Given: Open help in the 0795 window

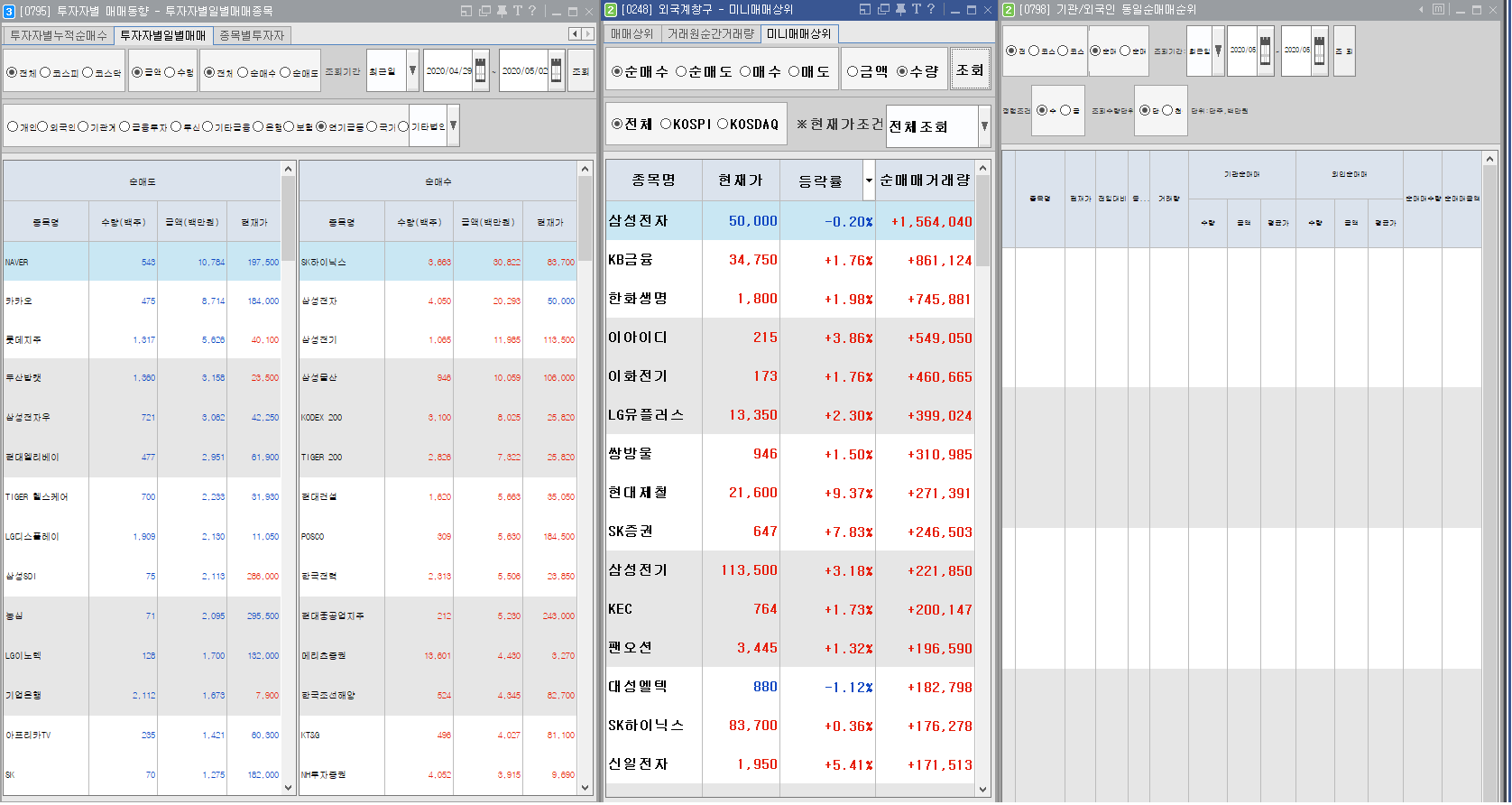Looking at the screenshot, I should tap(532, 11).
